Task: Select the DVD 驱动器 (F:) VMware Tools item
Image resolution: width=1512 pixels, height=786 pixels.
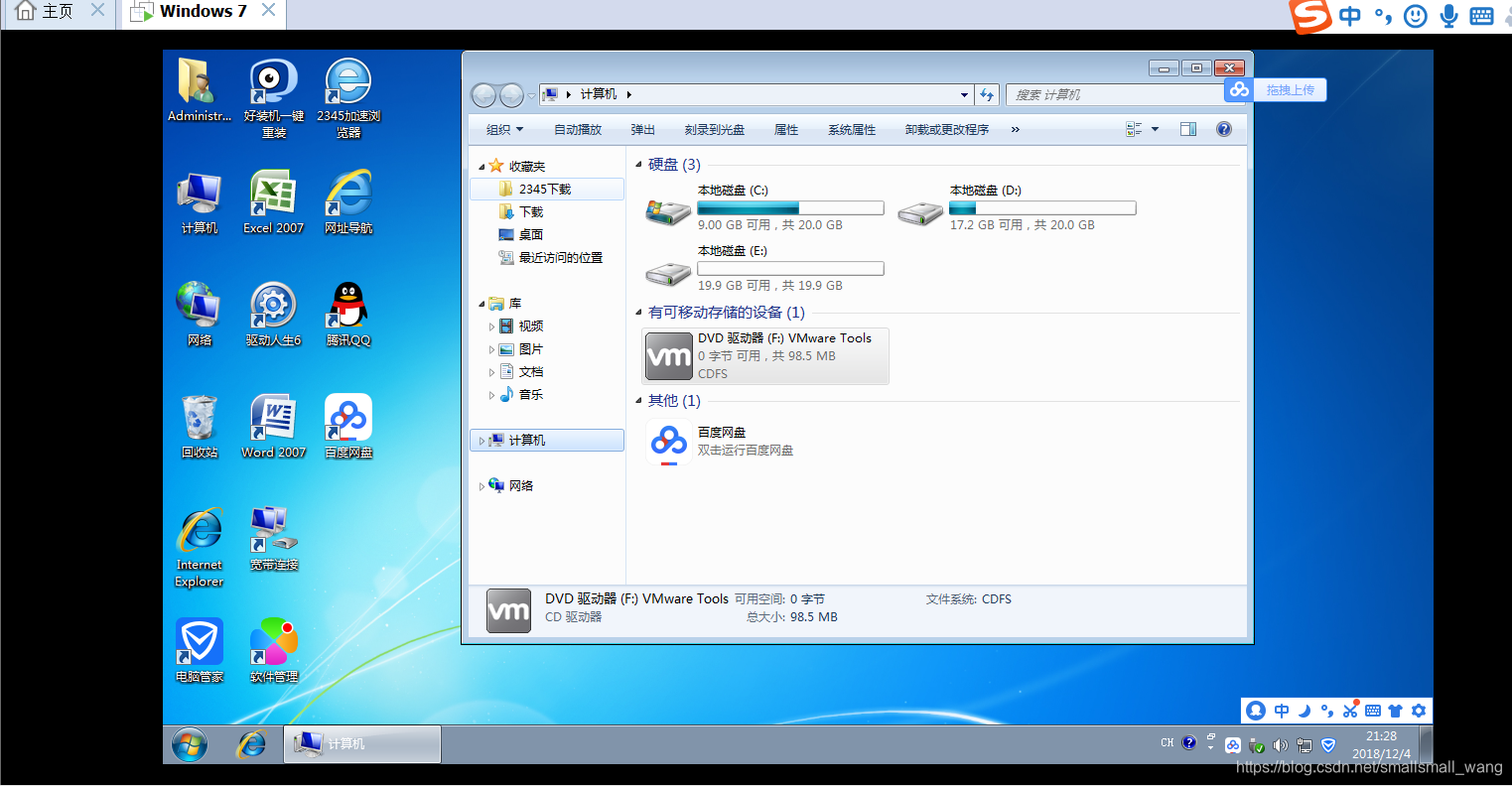Action: (764, 356)
